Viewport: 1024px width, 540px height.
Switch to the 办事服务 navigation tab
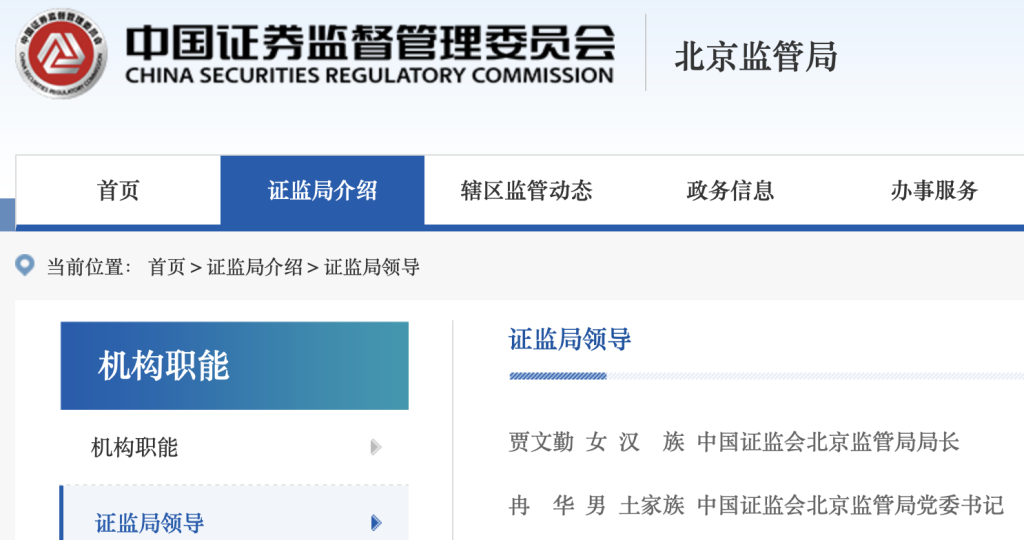click(933, 191)
